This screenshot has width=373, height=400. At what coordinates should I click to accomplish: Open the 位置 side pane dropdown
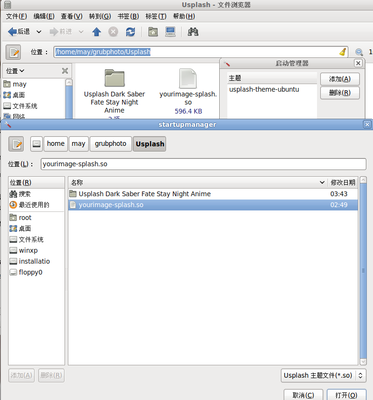15,71
